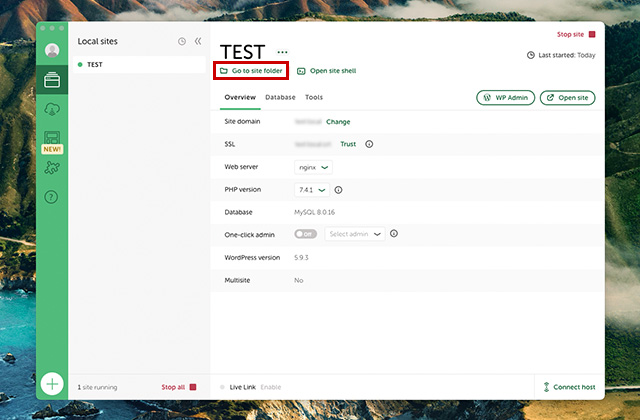Click Connect host
640x420 pixels.
[569, 387]
